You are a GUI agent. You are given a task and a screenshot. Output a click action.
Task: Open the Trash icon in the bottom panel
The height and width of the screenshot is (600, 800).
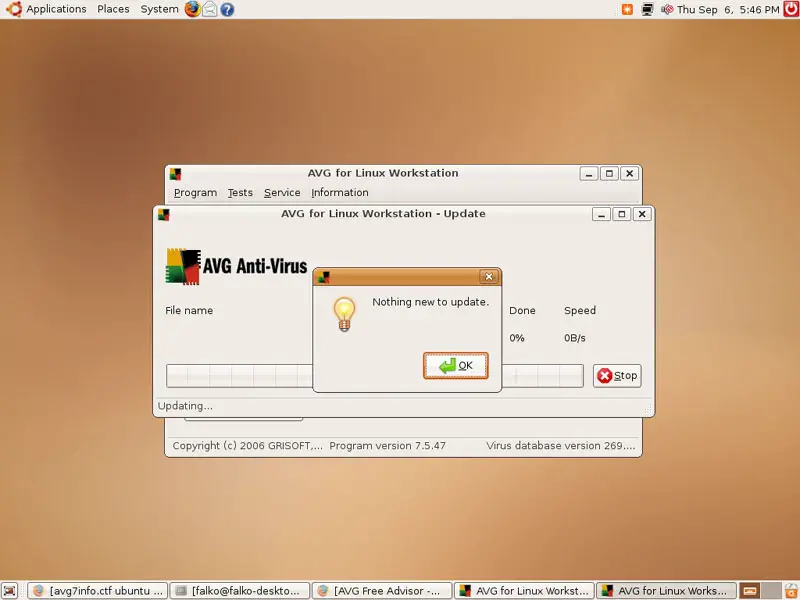pyautogui.click(x=791, y=591)
